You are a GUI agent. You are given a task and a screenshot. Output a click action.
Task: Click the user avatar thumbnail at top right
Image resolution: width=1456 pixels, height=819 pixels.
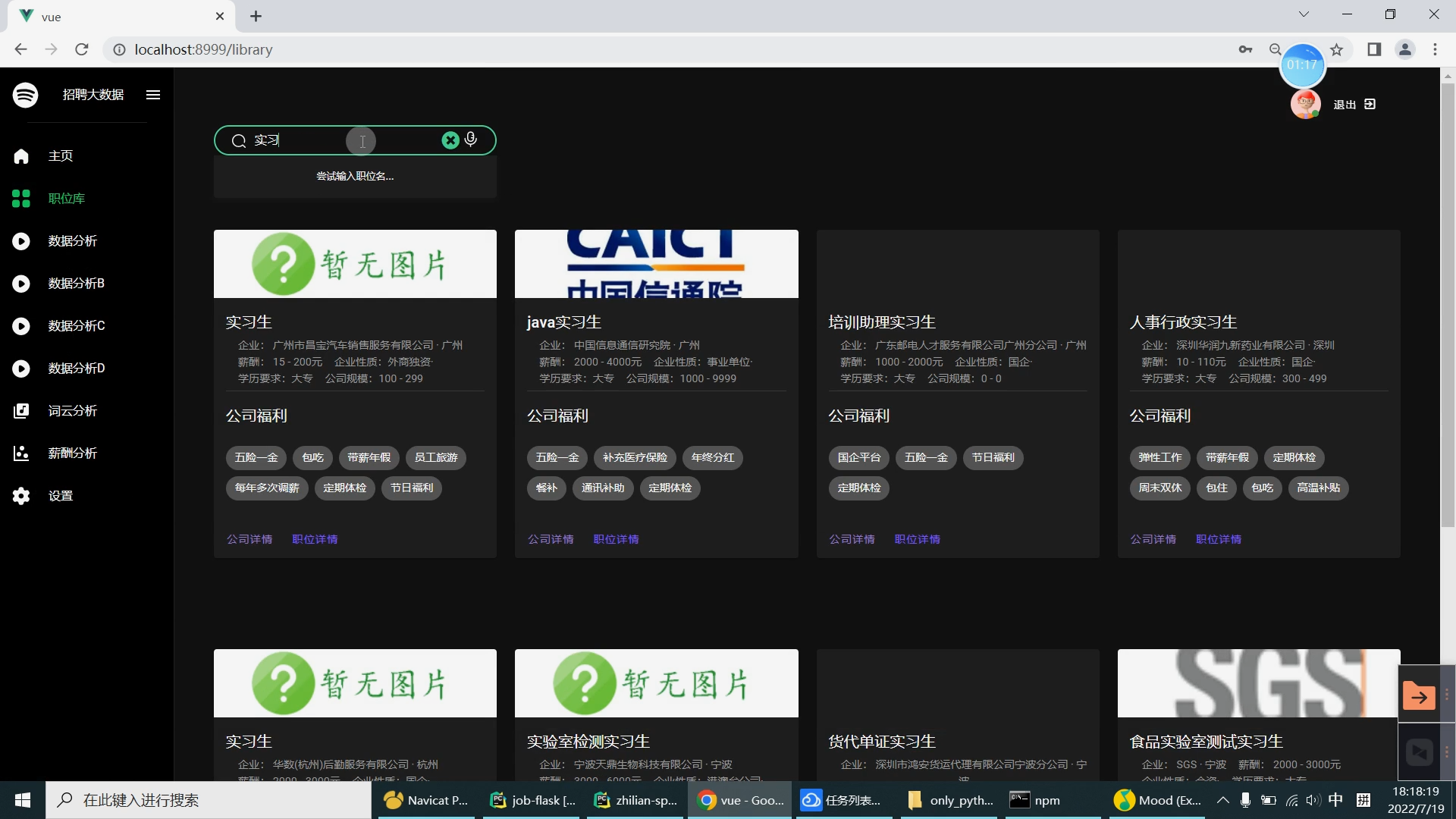tap(1306, 104)
